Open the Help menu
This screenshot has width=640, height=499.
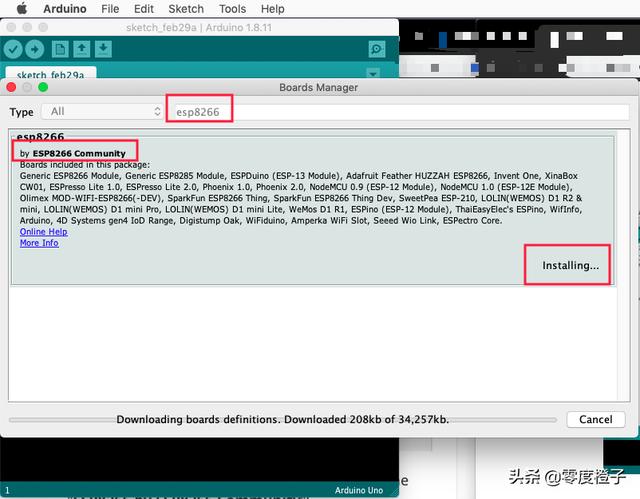click(273, 9)
